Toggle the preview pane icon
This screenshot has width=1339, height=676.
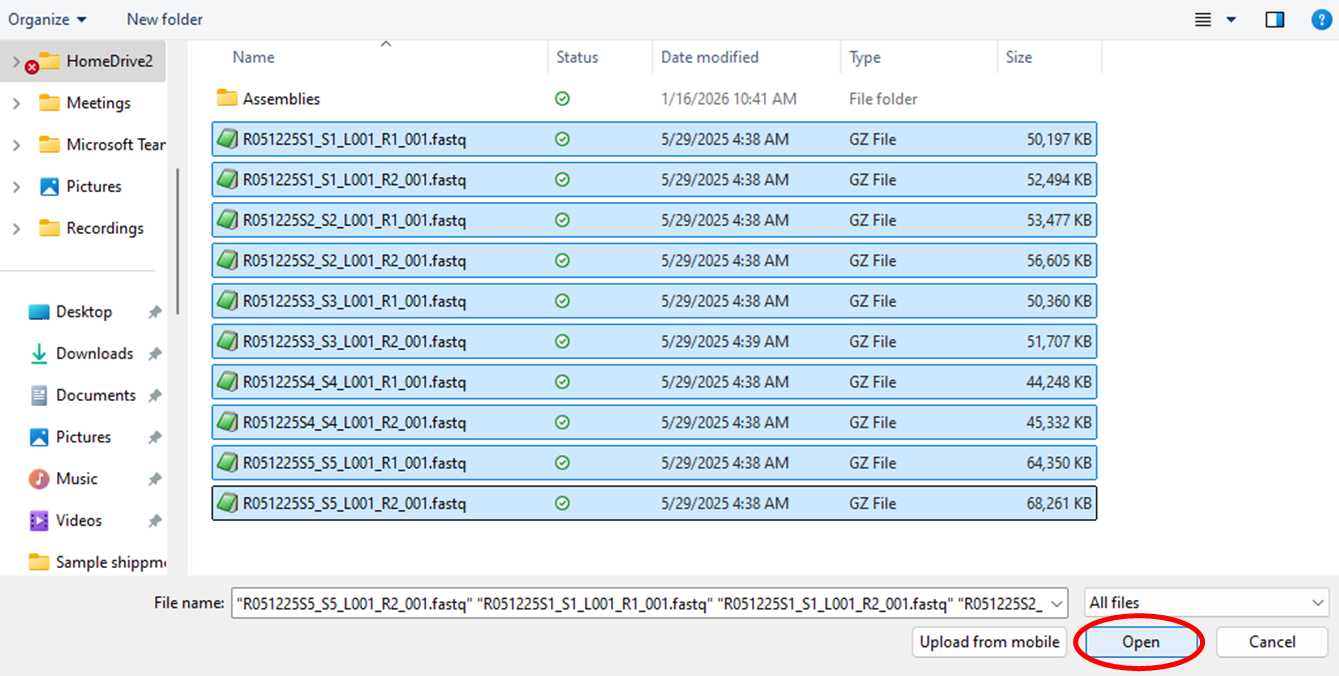(x=1274, y=19)
